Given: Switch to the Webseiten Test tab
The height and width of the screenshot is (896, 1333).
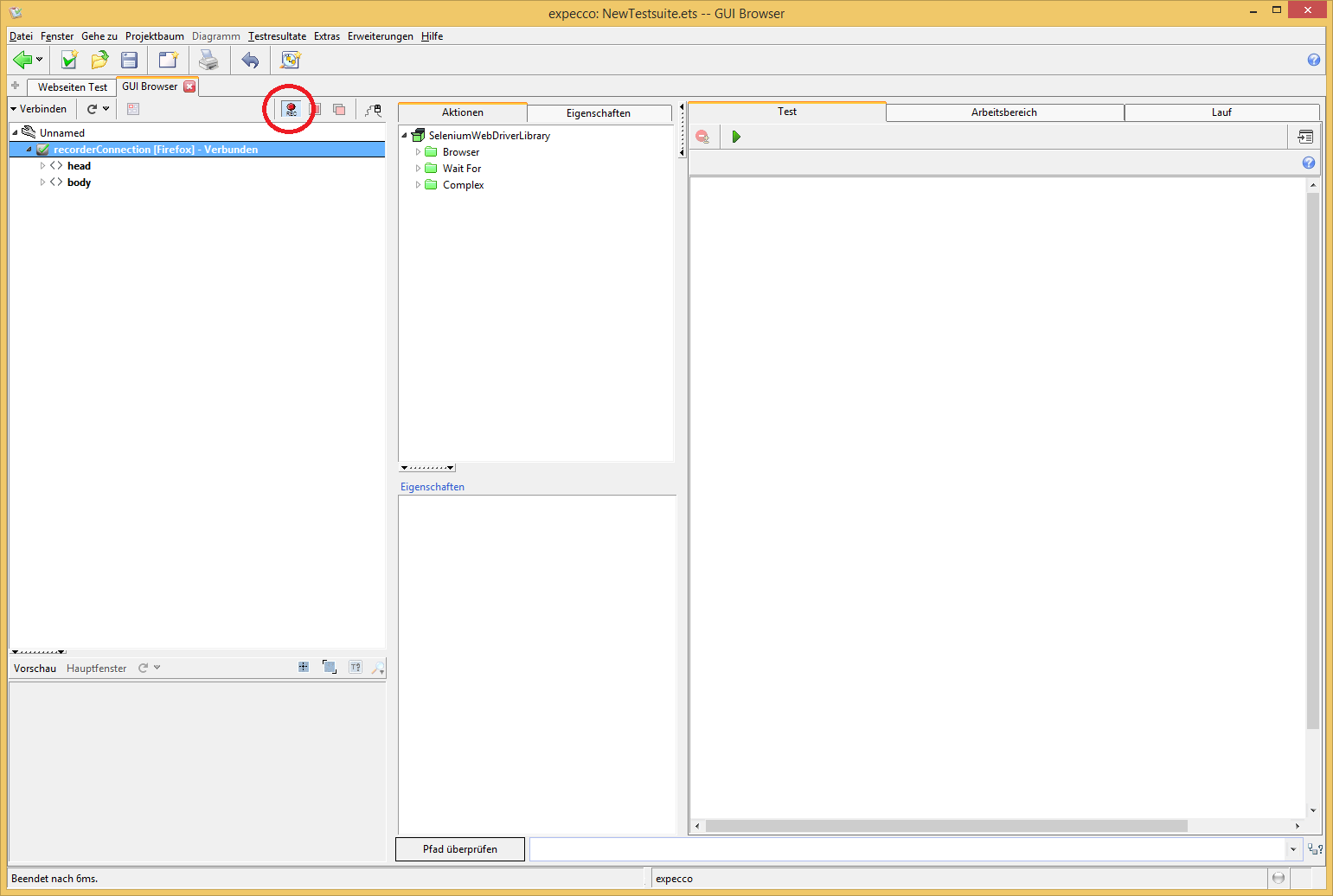Looking at the screenshot, I should 73,87.
